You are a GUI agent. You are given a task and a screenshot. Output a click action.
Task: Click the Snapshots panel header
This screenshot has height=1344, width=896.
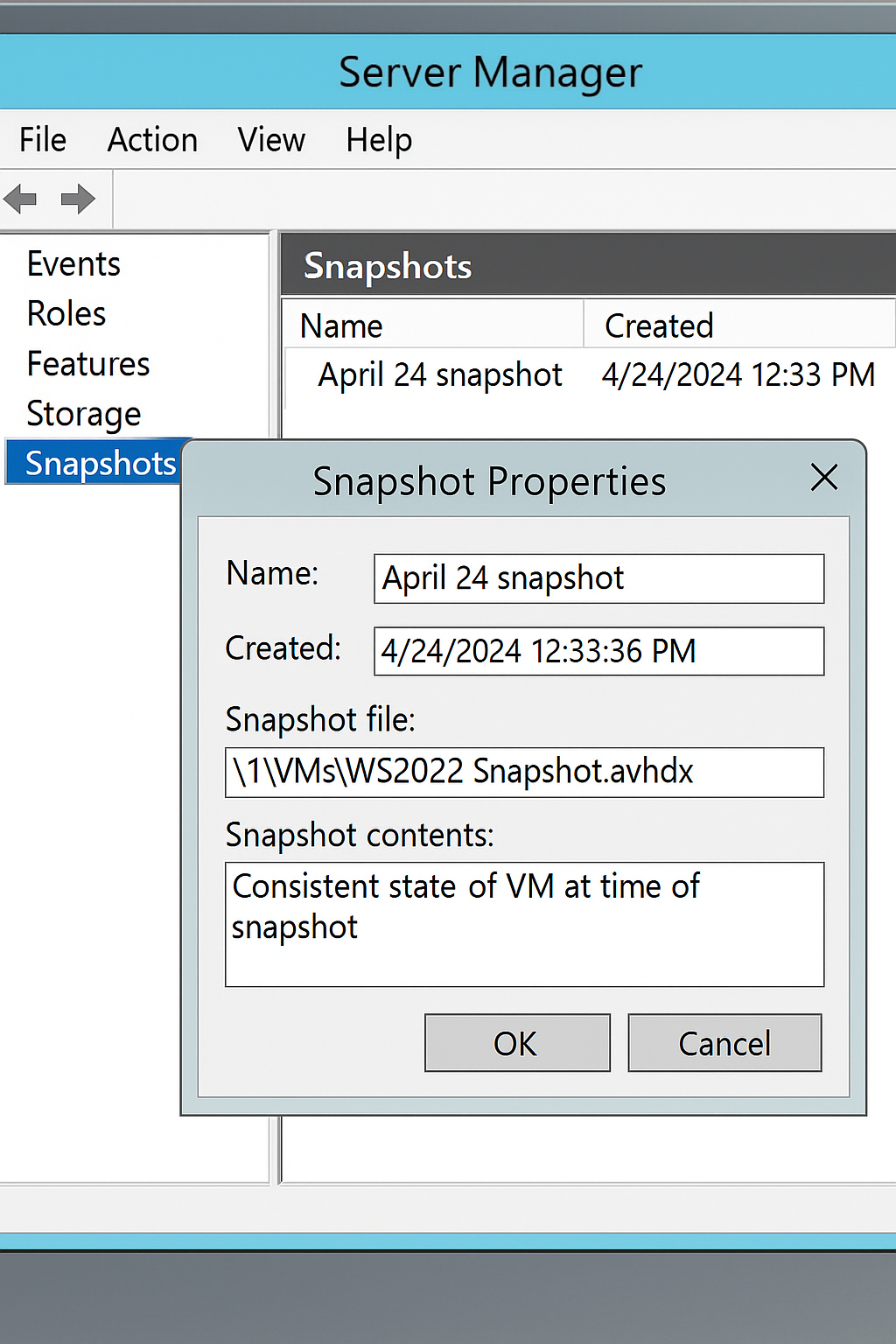coord(588,266)
